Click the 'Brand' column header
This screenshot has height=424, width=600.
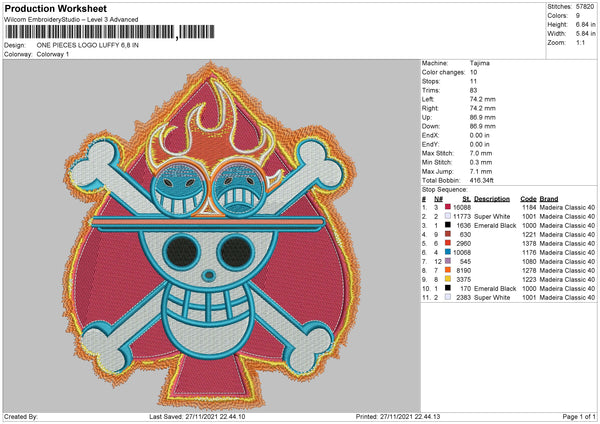pos(549,199)
